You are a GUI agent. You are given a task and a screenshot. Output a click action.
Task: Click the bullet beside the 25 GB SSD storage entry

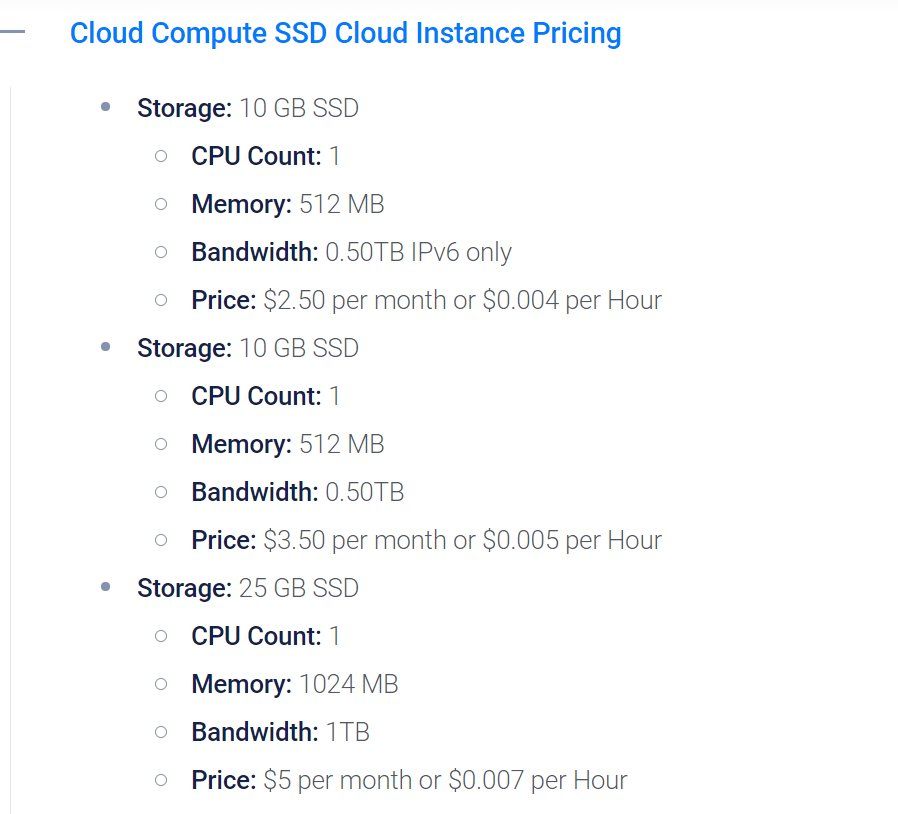pos(105,587)
